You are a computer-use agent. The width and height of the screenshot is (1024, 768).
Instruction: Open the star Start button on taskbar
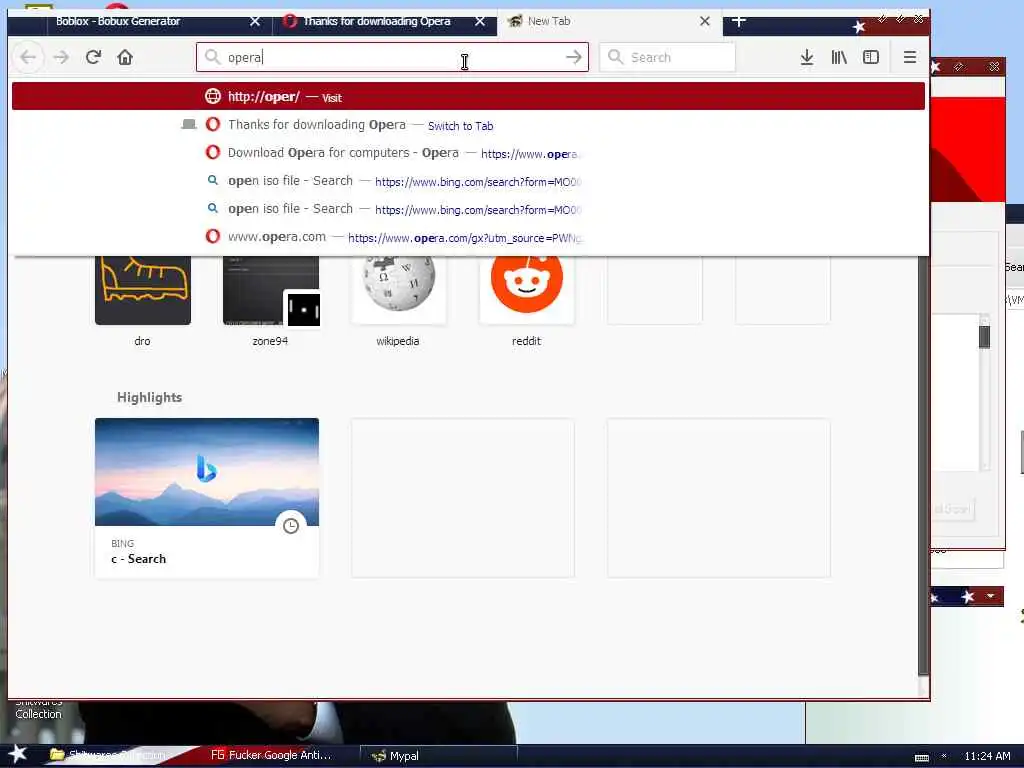(17, 754)
